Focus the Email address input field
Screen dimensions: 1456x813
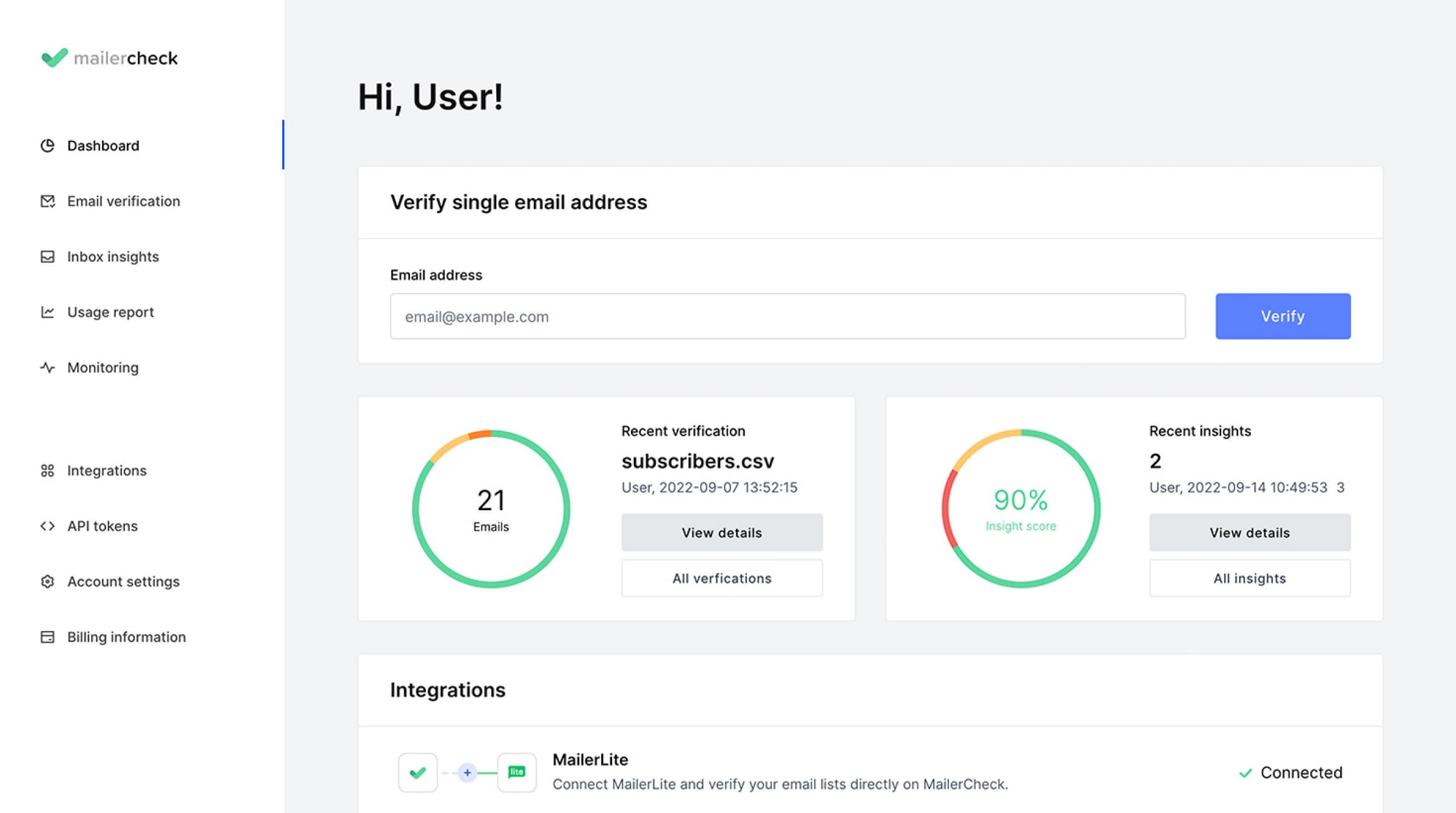pyautogui.click(x=788, y=316)
